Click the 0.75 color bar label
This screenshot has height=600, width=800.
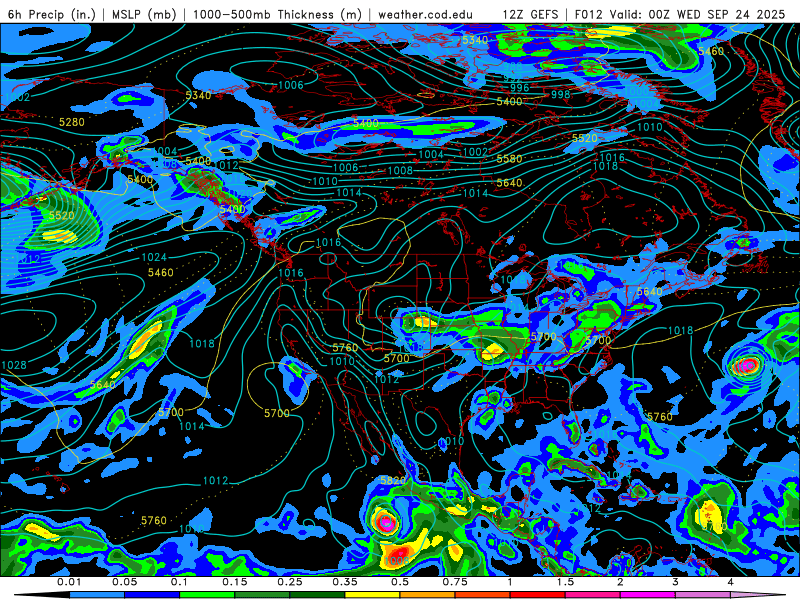pos(455,582)
